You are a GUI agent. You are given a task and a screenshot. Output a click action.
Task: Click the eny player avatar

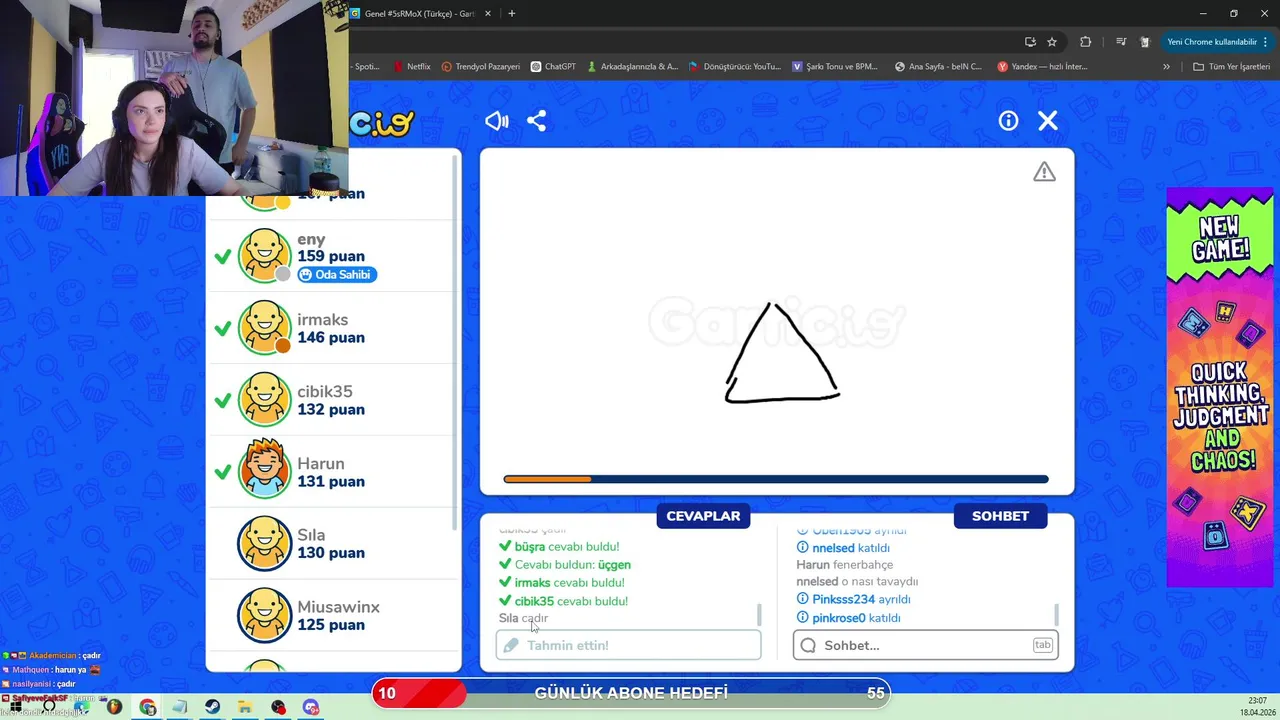(265, 255)
